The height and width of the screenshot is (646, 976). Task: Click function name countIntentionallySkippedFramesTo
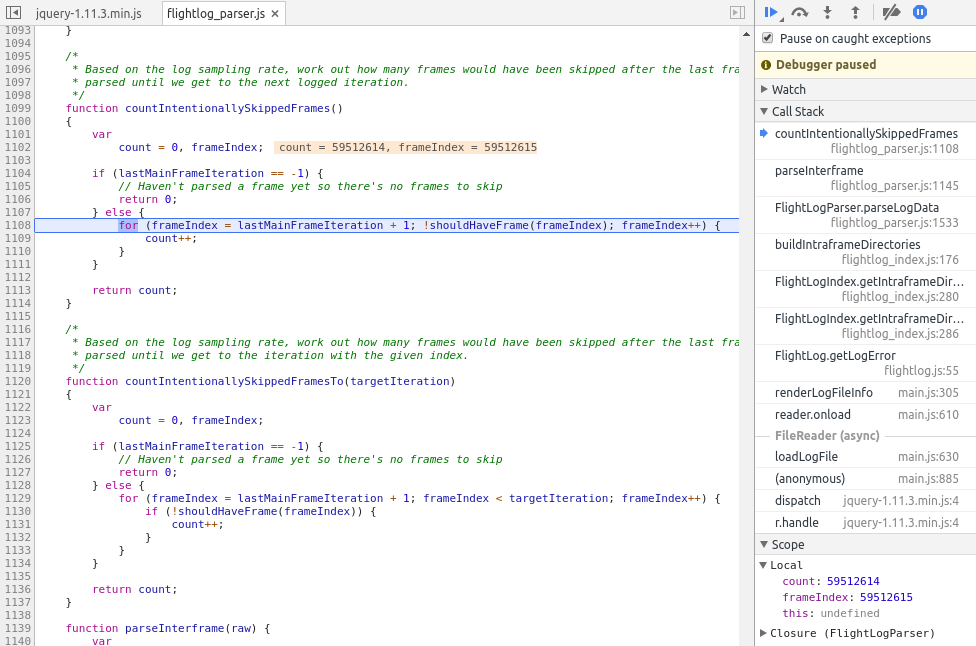234,381
